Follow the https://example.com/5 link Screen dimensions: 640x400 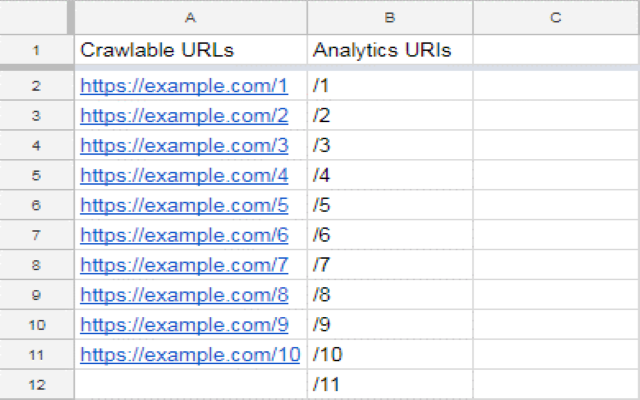coord(184,206)
